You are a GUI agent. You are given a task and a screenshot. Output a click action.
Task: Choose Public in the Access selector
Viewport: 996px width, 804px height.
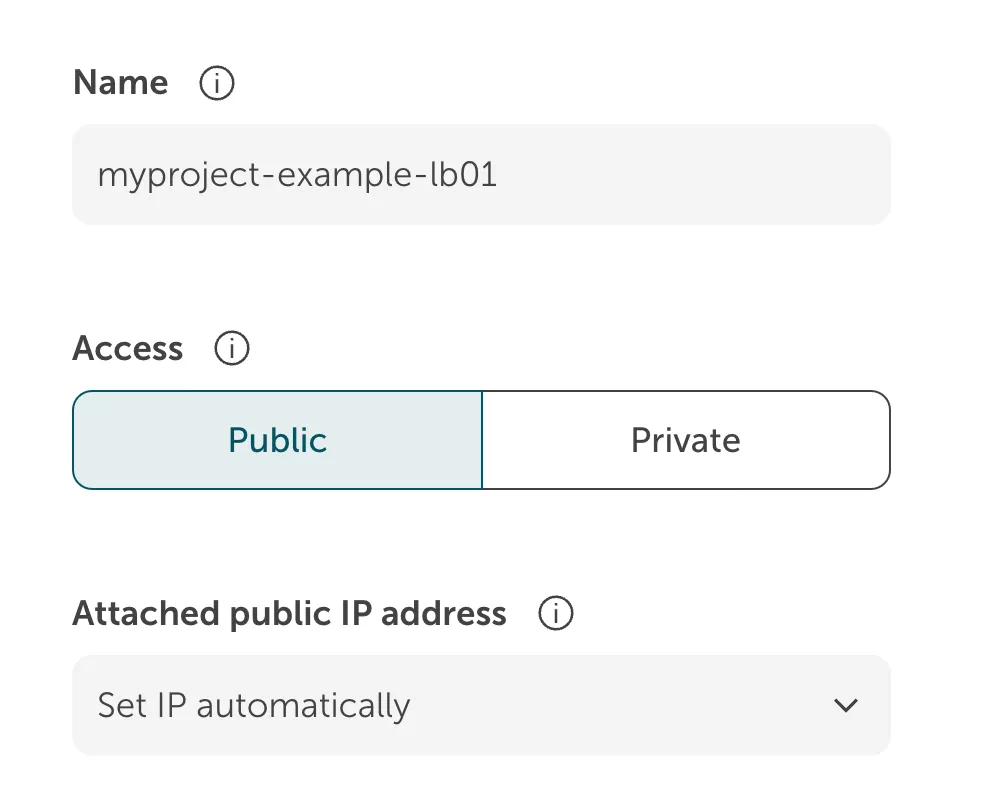click(x=277, y=440)
